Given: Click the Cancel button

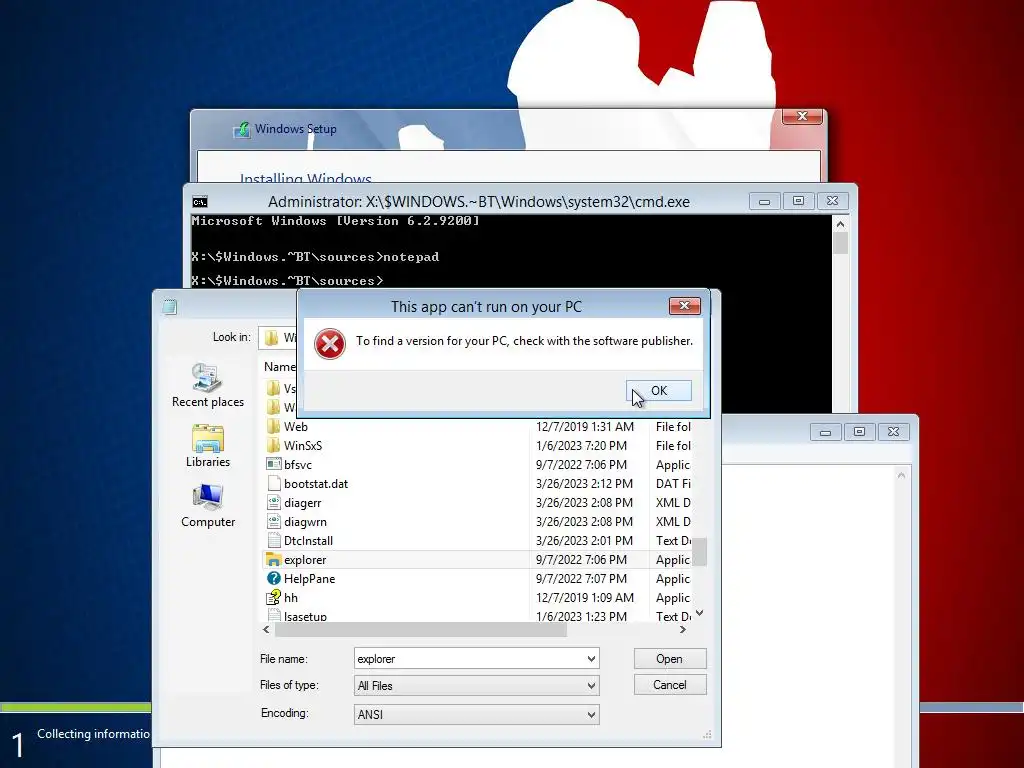Looking at the screenshot, I should click(669, 684).
